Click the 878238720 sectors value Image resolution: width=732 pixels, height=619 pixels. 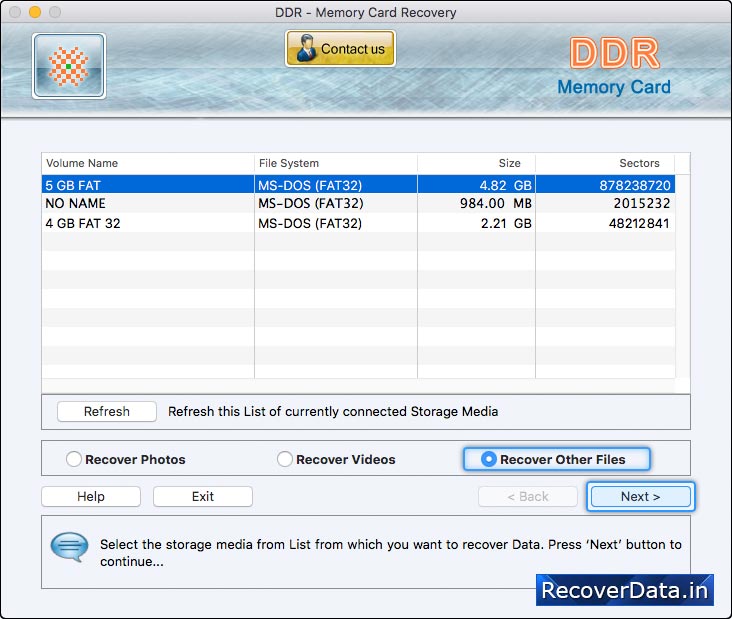coord(635,185)
